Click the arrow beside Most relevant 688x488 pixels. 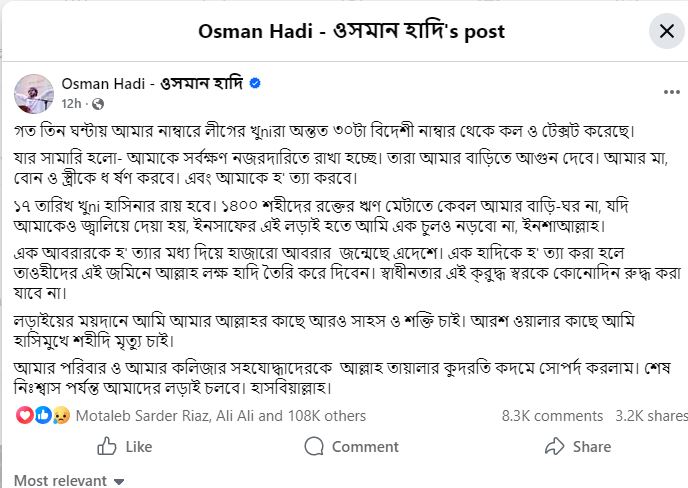pyautogui.click(x=119, y=481)
